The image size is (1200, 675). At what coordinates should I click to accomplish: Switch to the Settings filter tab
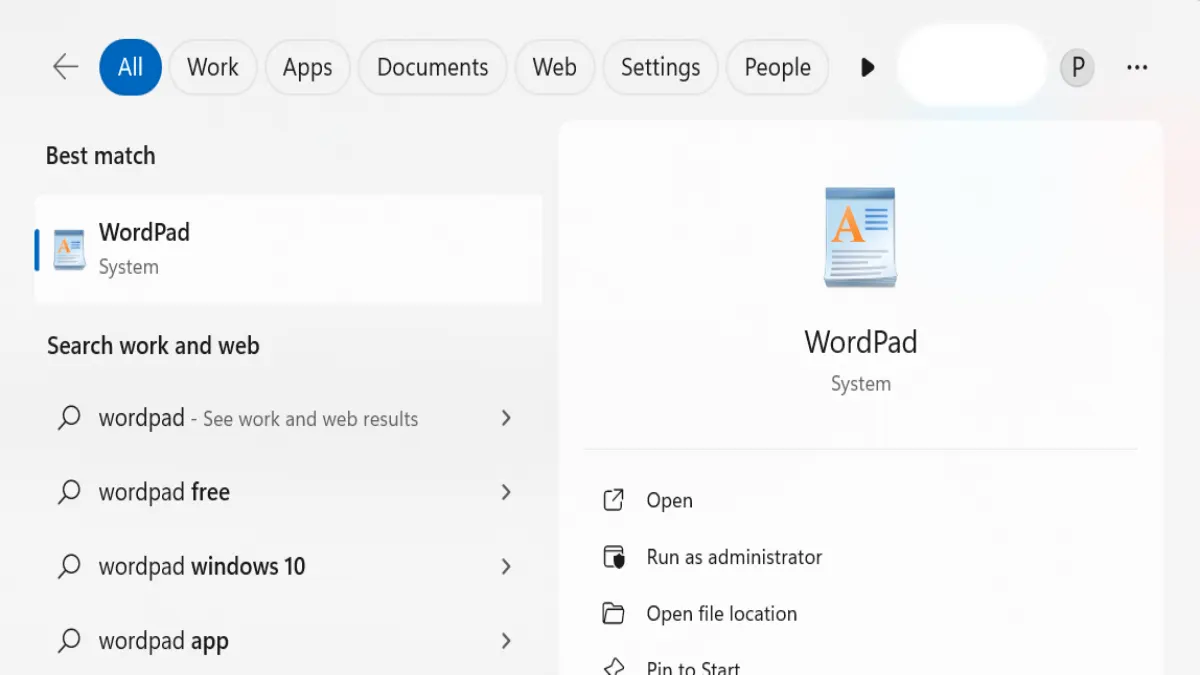[660, 66]
